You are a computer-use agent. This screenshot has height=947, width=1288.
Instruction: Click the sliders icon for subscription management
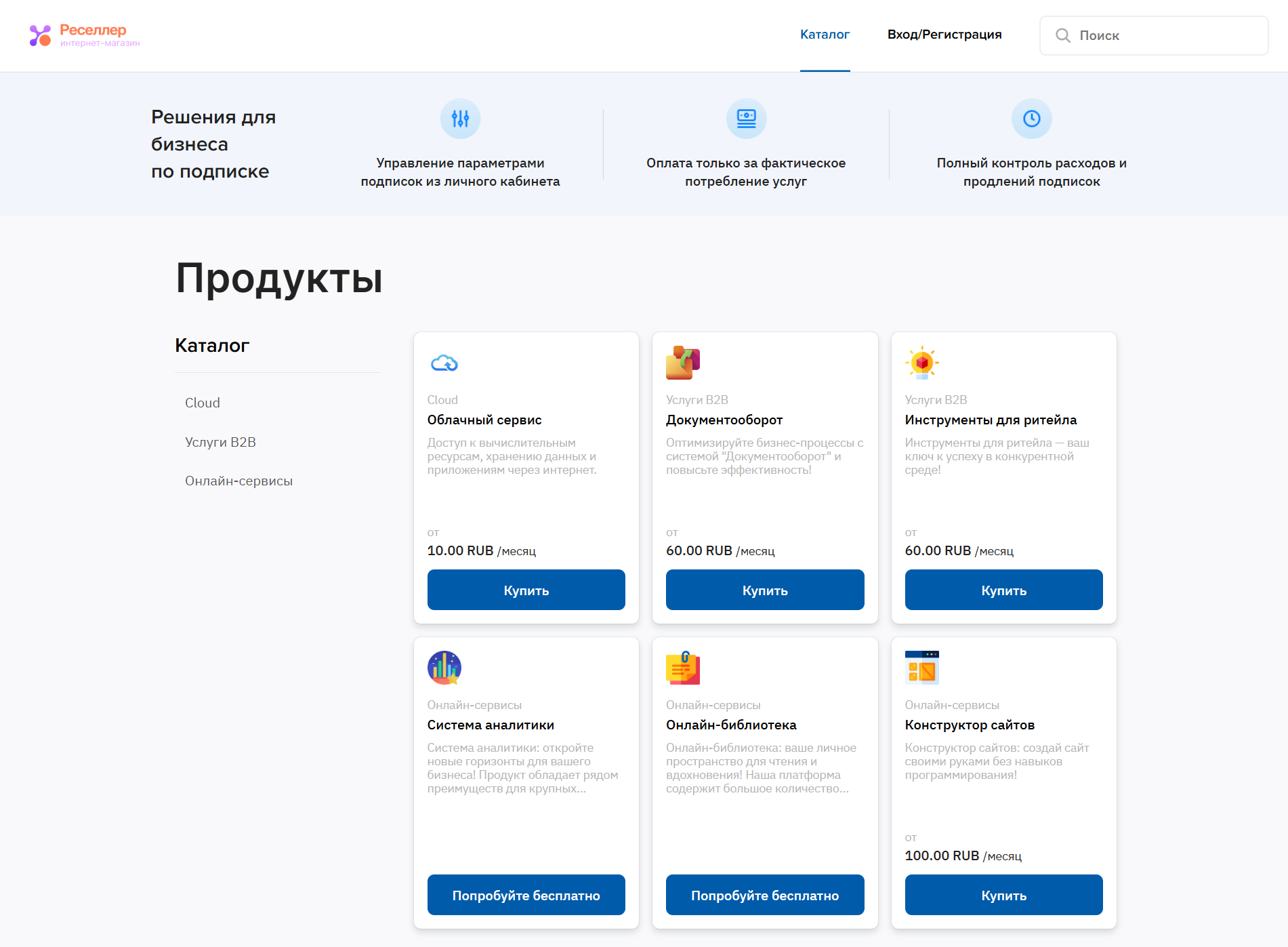point(460,119)
